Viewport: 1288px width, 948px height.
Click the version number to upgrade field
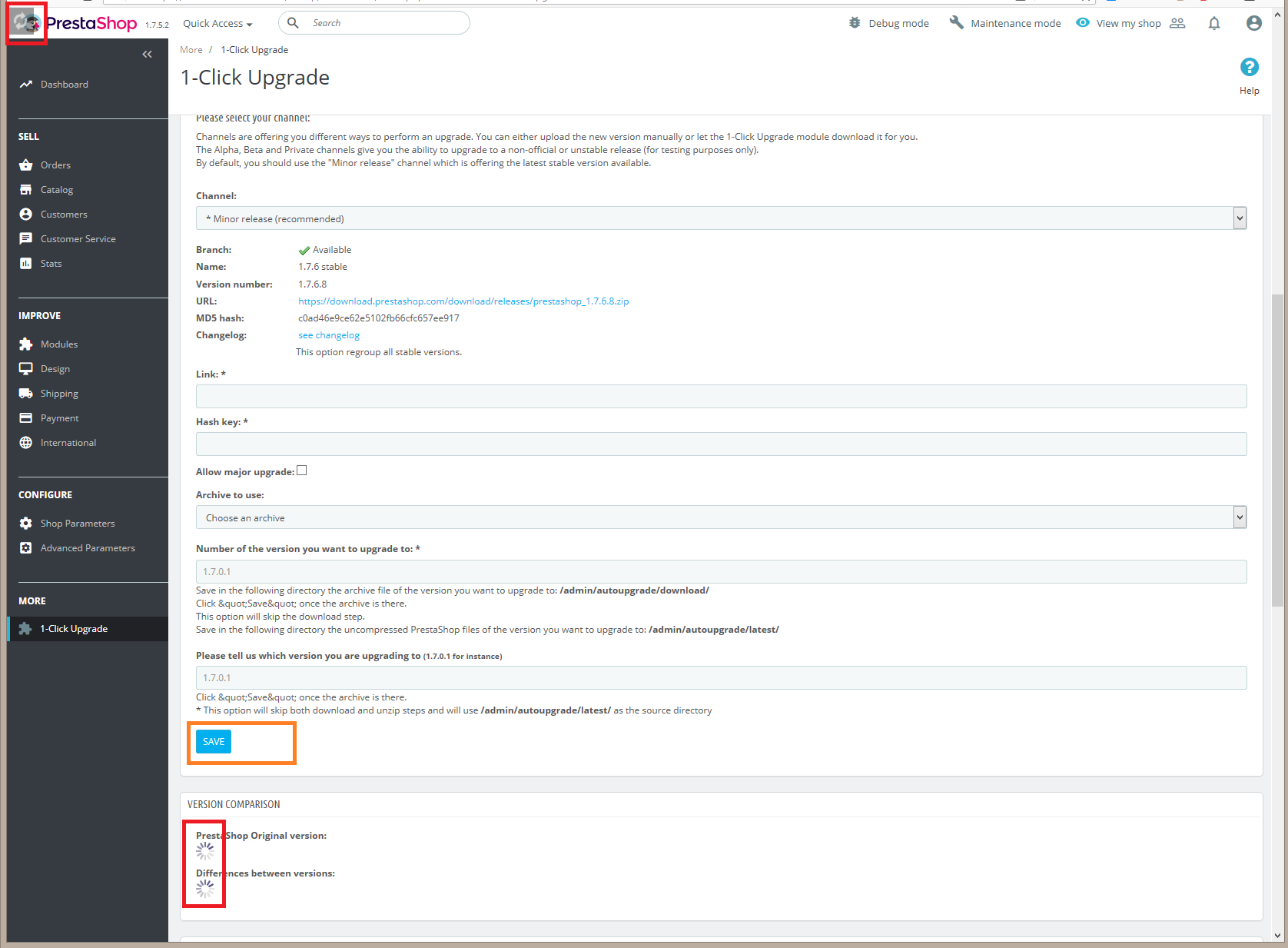tap(721, 572)
